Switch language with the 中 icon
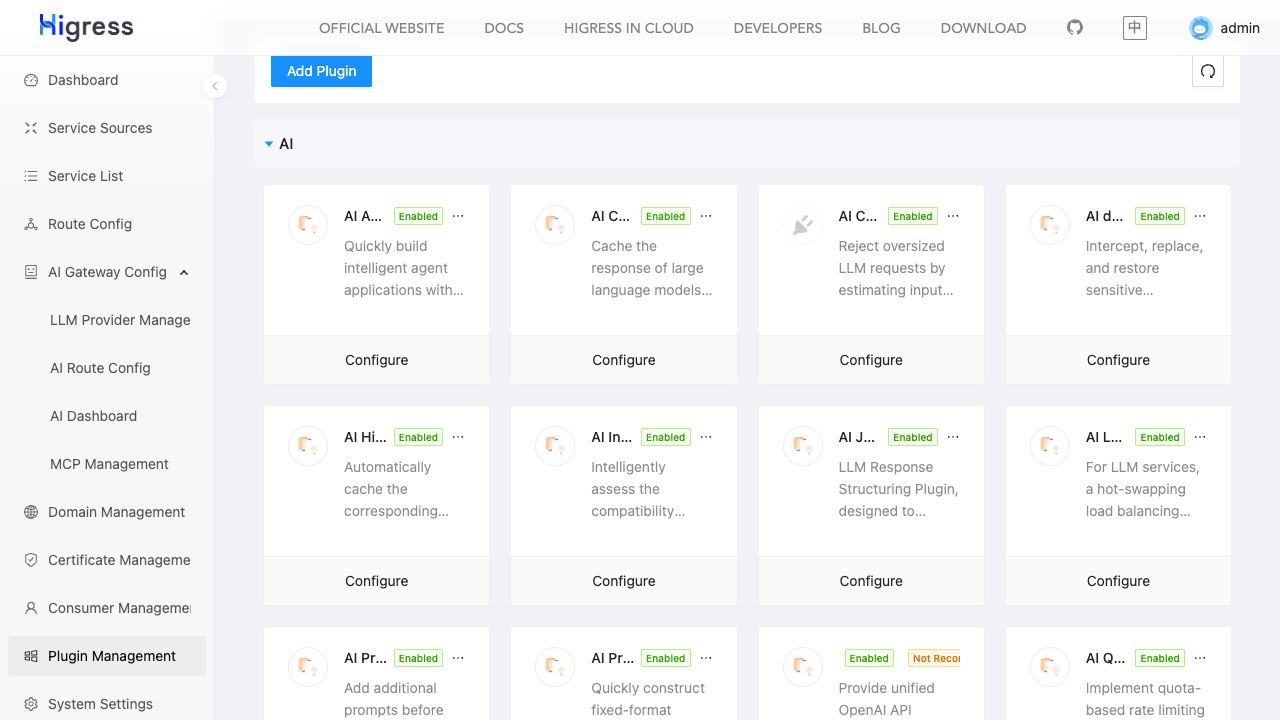1280x720 pixels. pos(1135,27)
